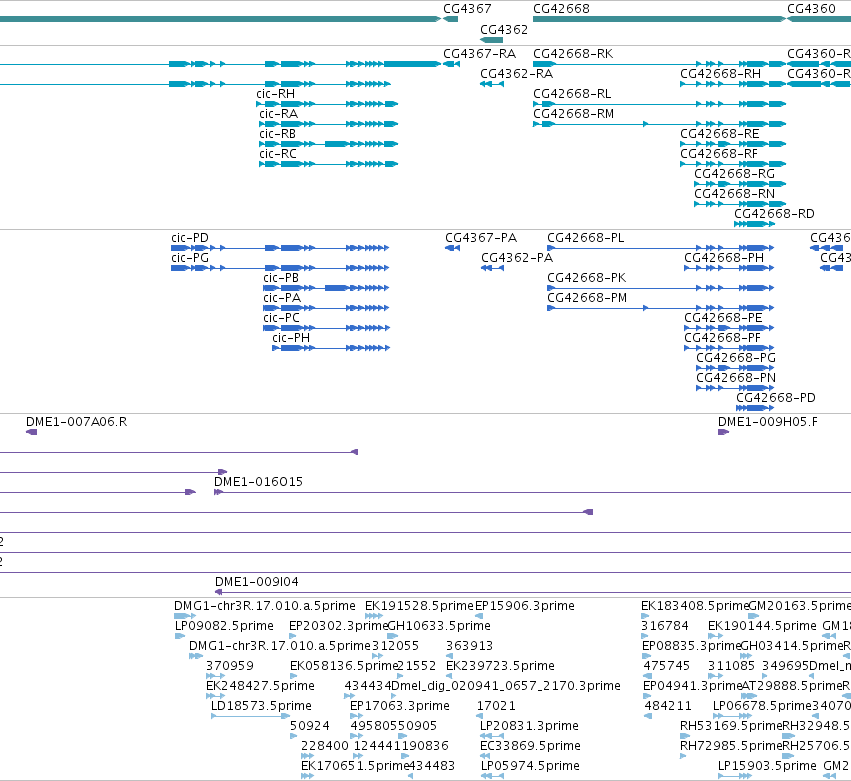Click the CG42668-PL protein label
Screen dimensions: 851x781
pyautogui.click(x=586, y=238)
